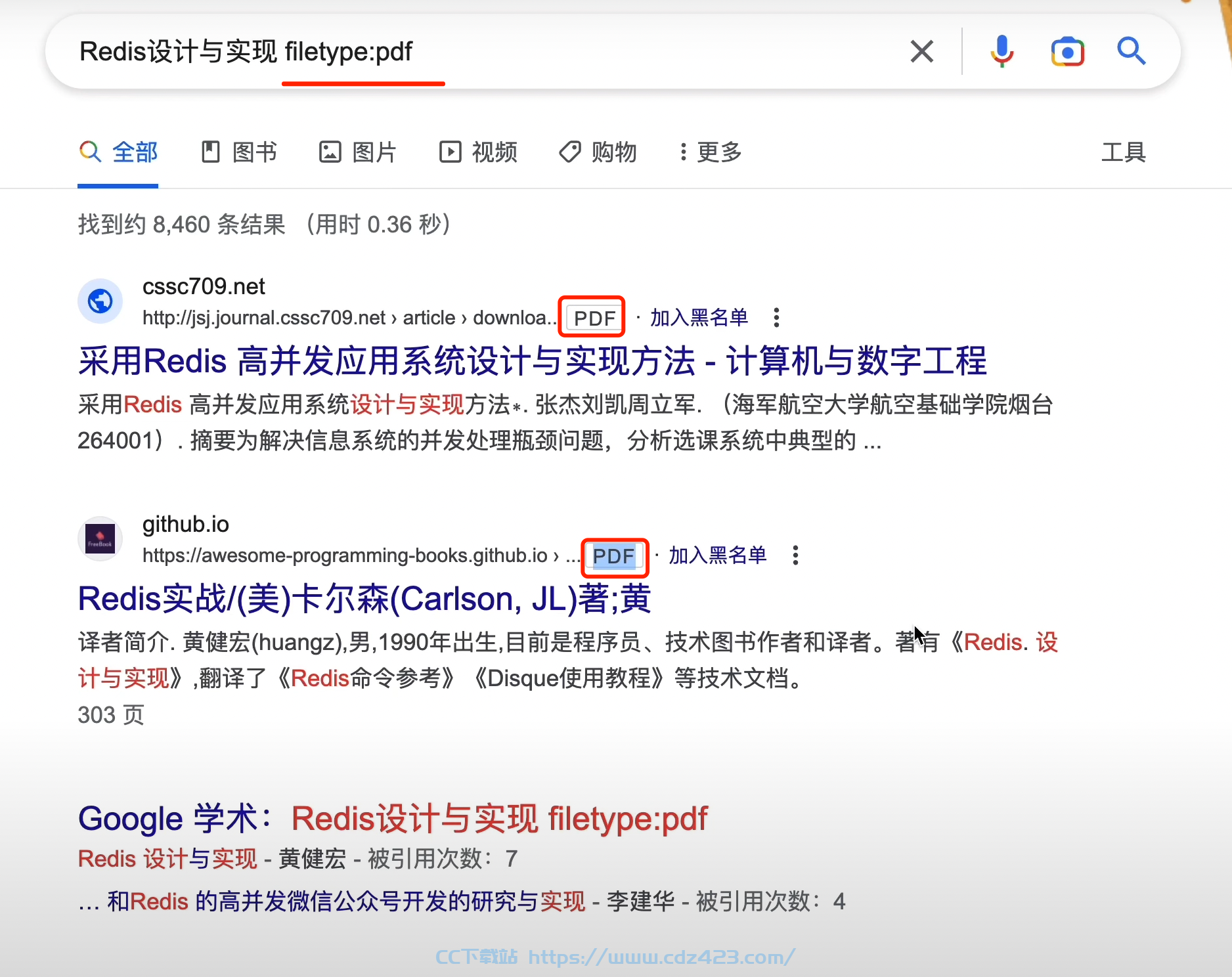The height and width of the screenshot is (977, 1232).
Task: Click the PDF label on cssc709.net result
Action: 594,318
